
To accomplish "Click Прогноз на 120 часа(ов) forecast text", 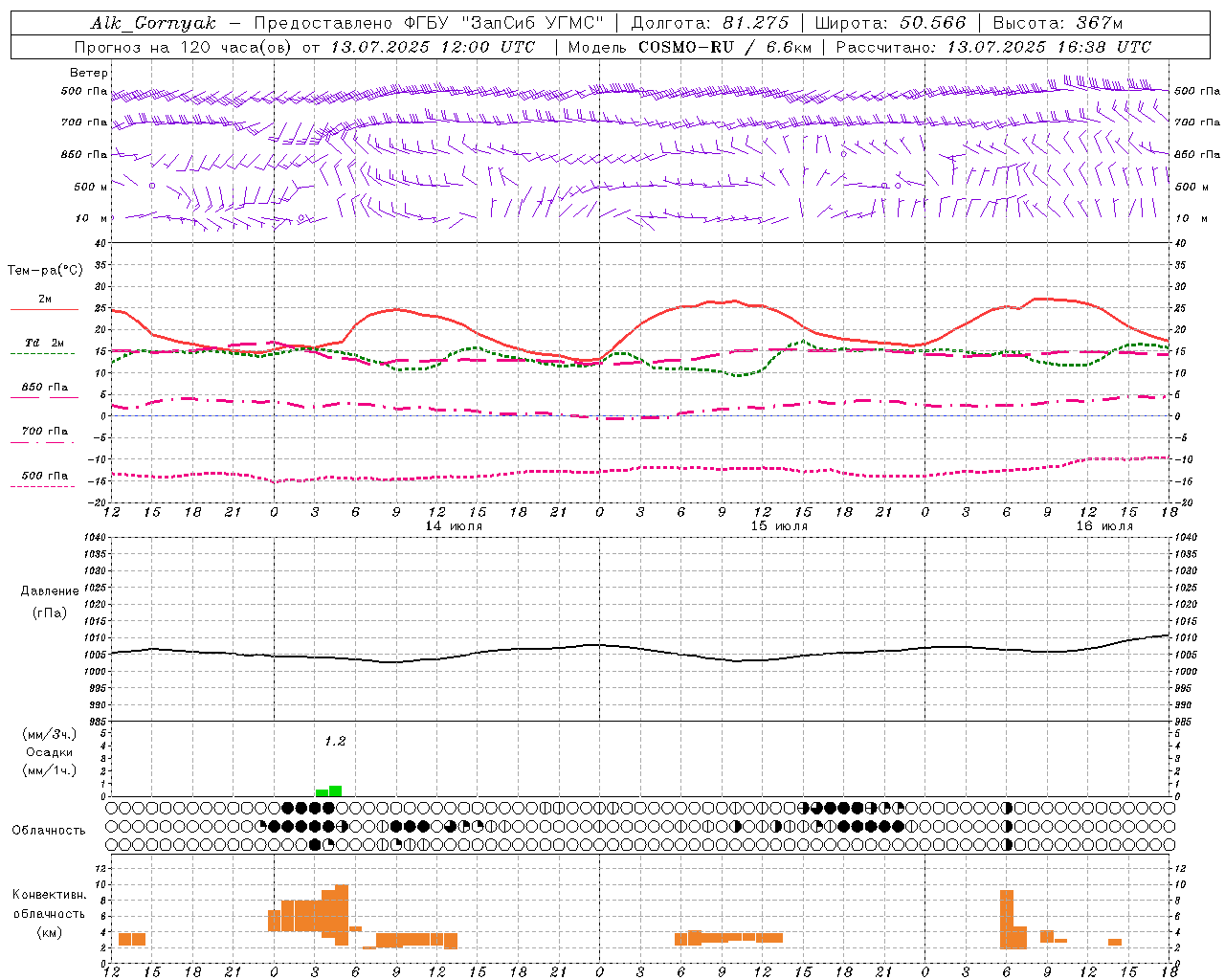I will tap(184, 47).
